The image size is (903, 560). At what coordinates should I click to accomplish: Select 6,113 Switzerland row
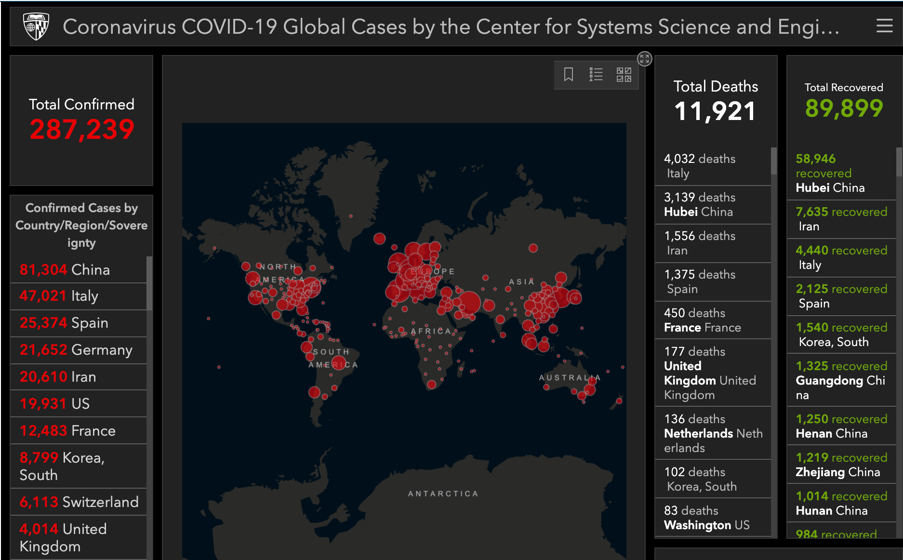click(x=78, y=502)
